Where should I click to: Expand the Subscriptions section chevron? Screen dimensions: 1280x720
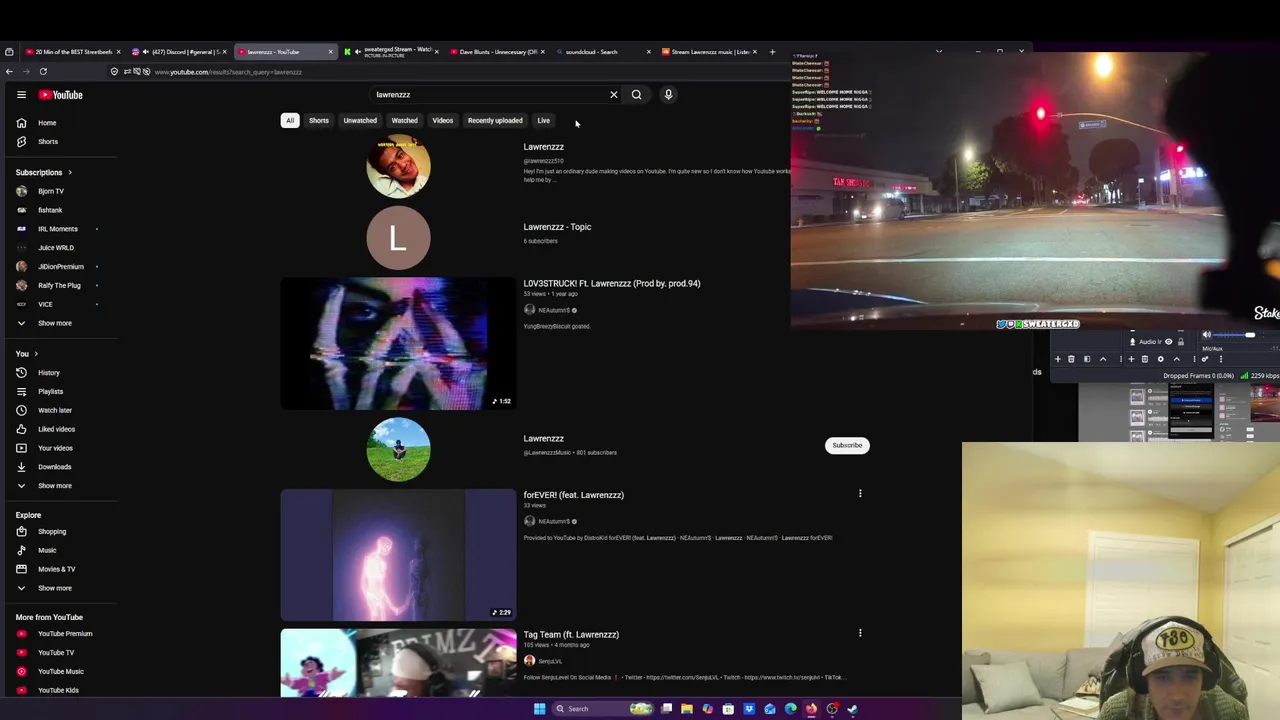(70, 173)
